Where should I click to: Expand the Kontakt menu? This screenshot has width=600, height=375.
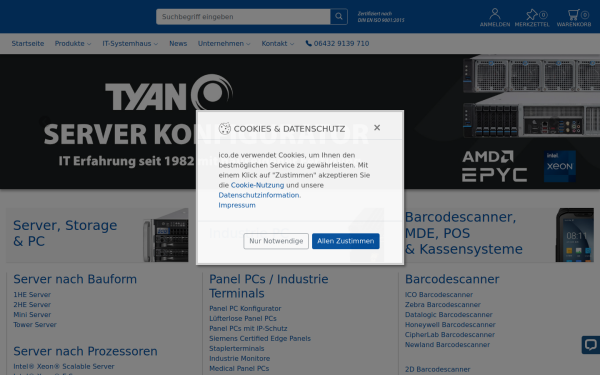point(277,44)
